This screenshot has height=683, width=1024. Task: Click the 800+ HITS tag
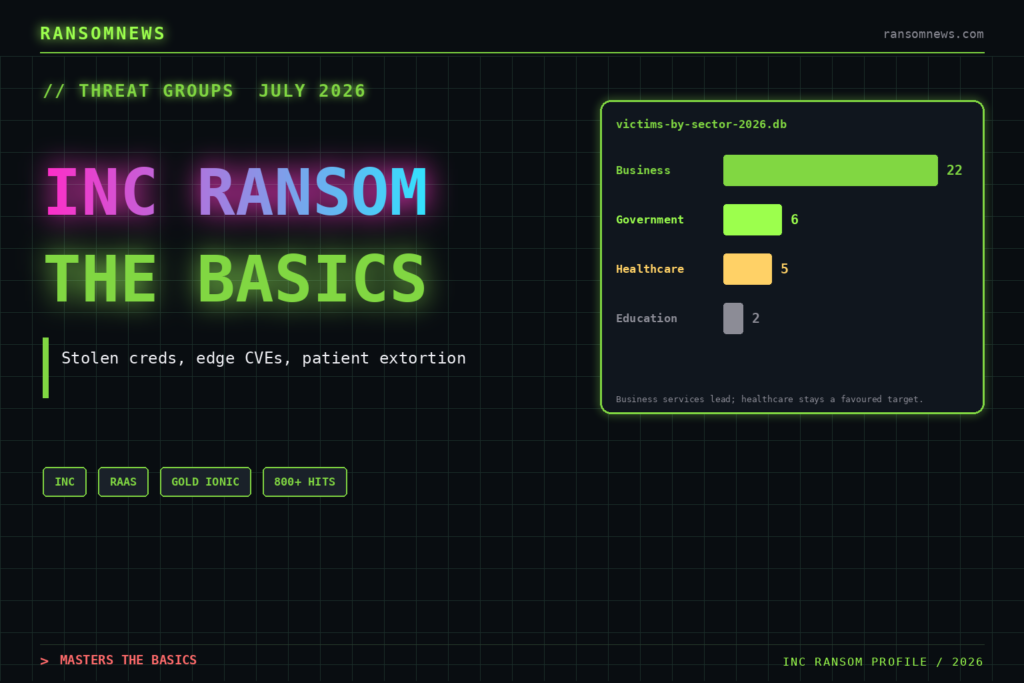(x=304, y=482)
